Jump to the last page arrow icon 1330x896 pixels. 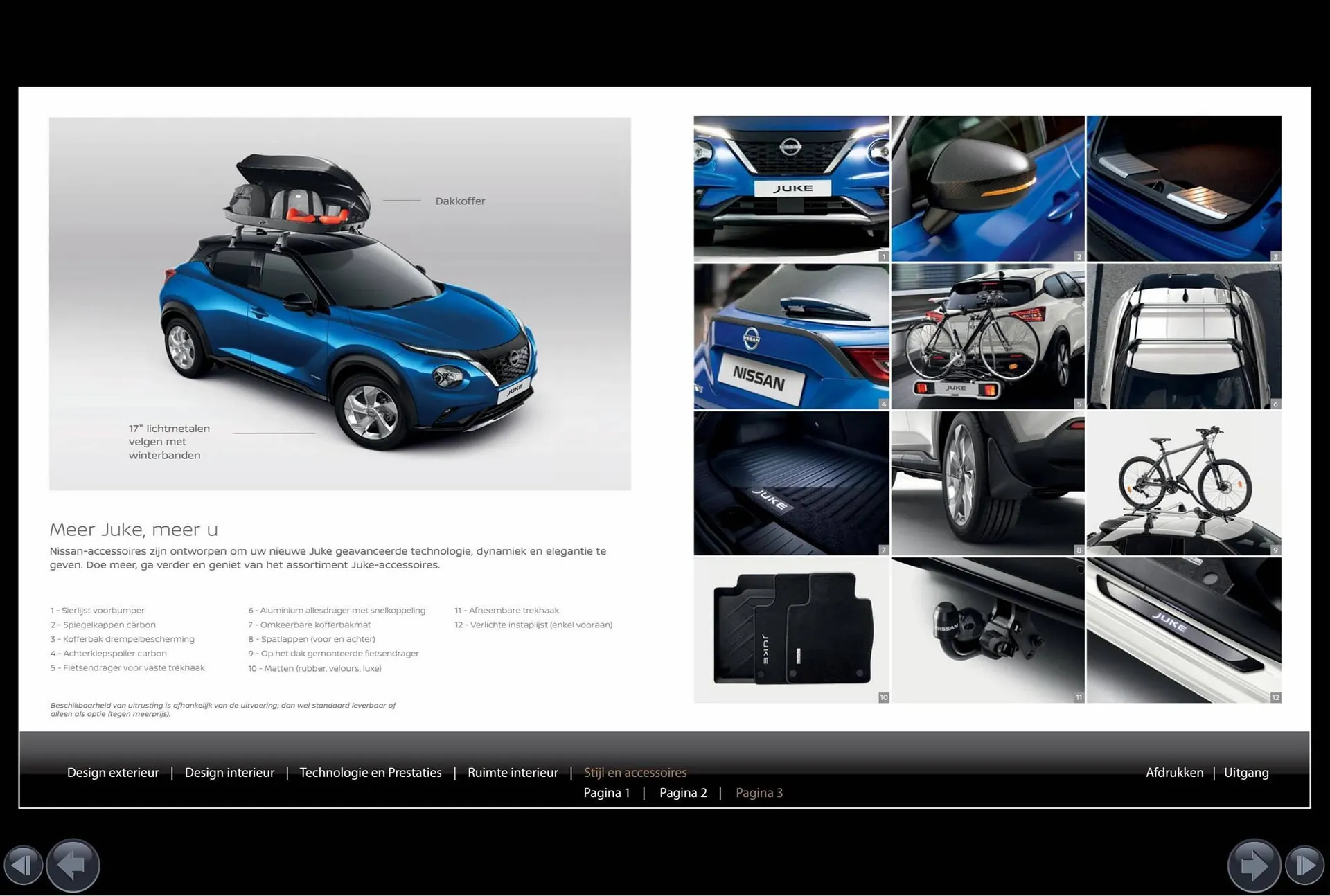[1304, 865]
